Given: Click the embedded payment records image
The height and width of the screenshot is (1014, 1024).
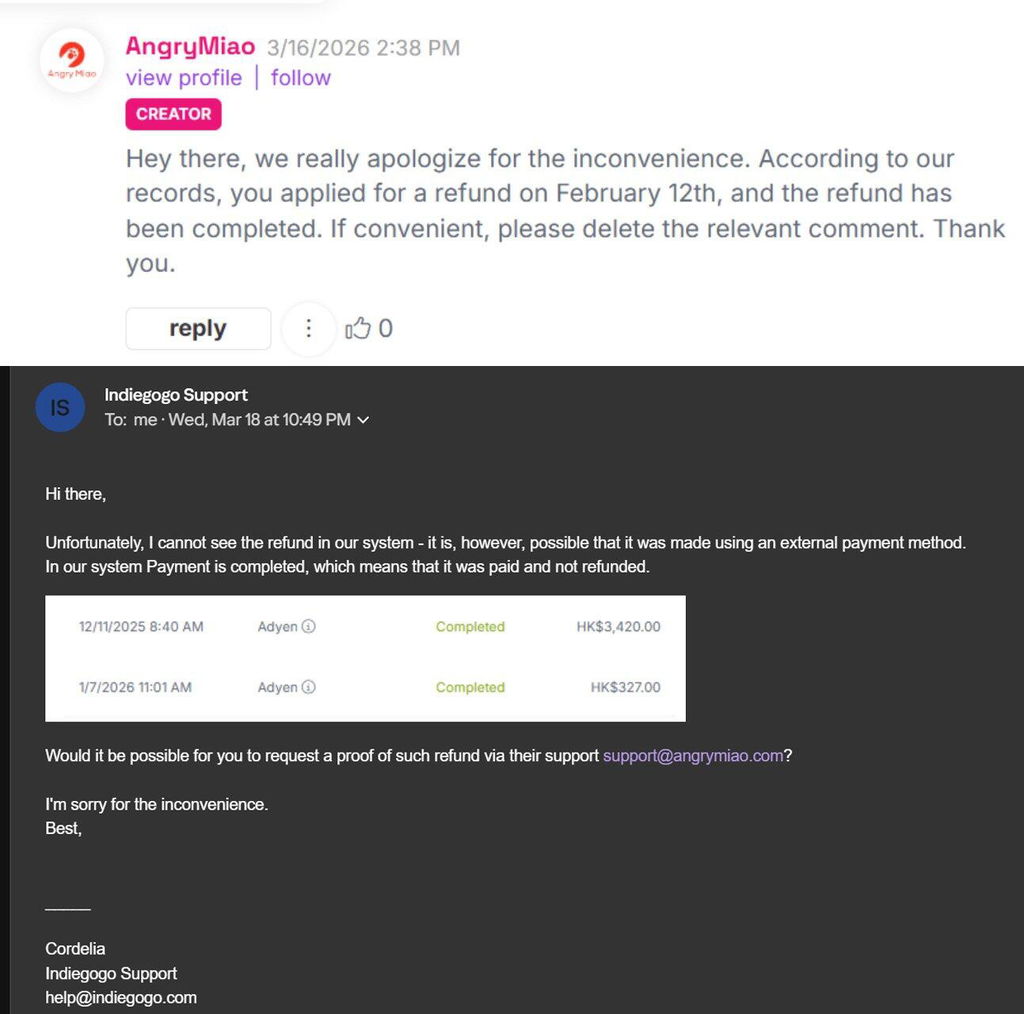Looking at the screenshot, I should pos(365,658).
